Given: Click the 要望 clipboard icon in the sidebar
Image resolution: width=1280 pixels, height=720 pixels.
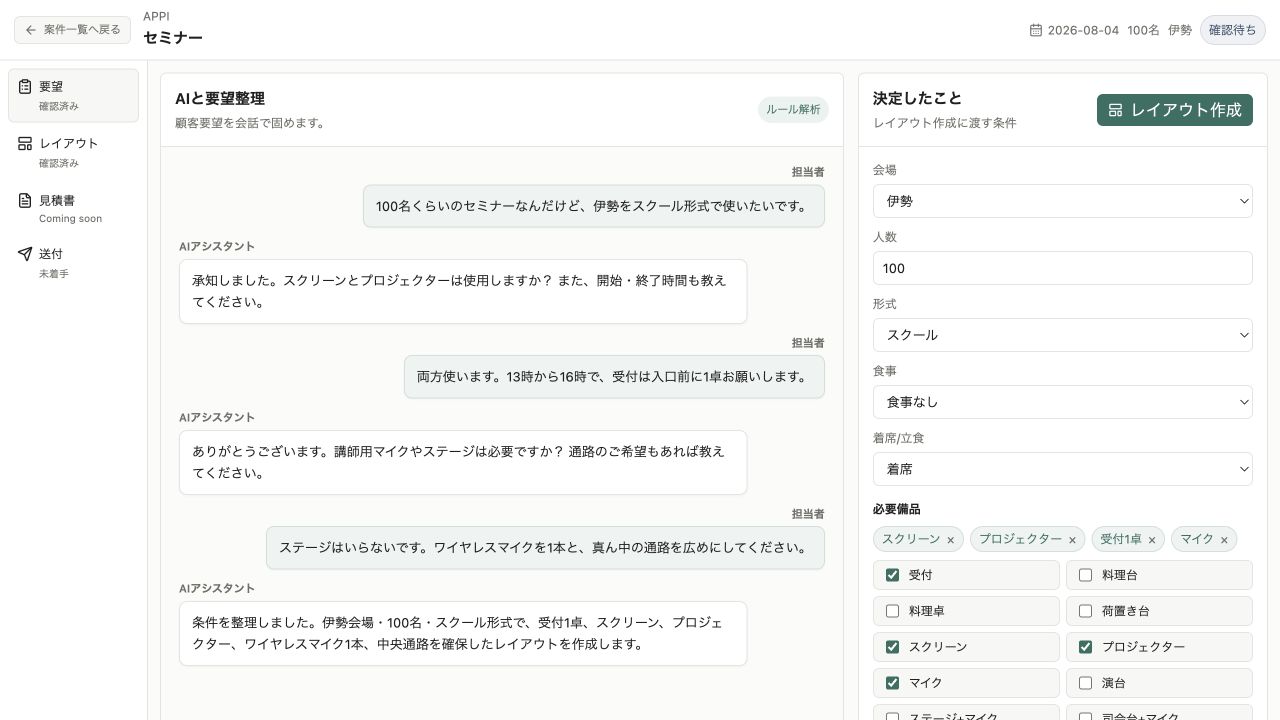Looking at the screenshot, I should [25, 88].
